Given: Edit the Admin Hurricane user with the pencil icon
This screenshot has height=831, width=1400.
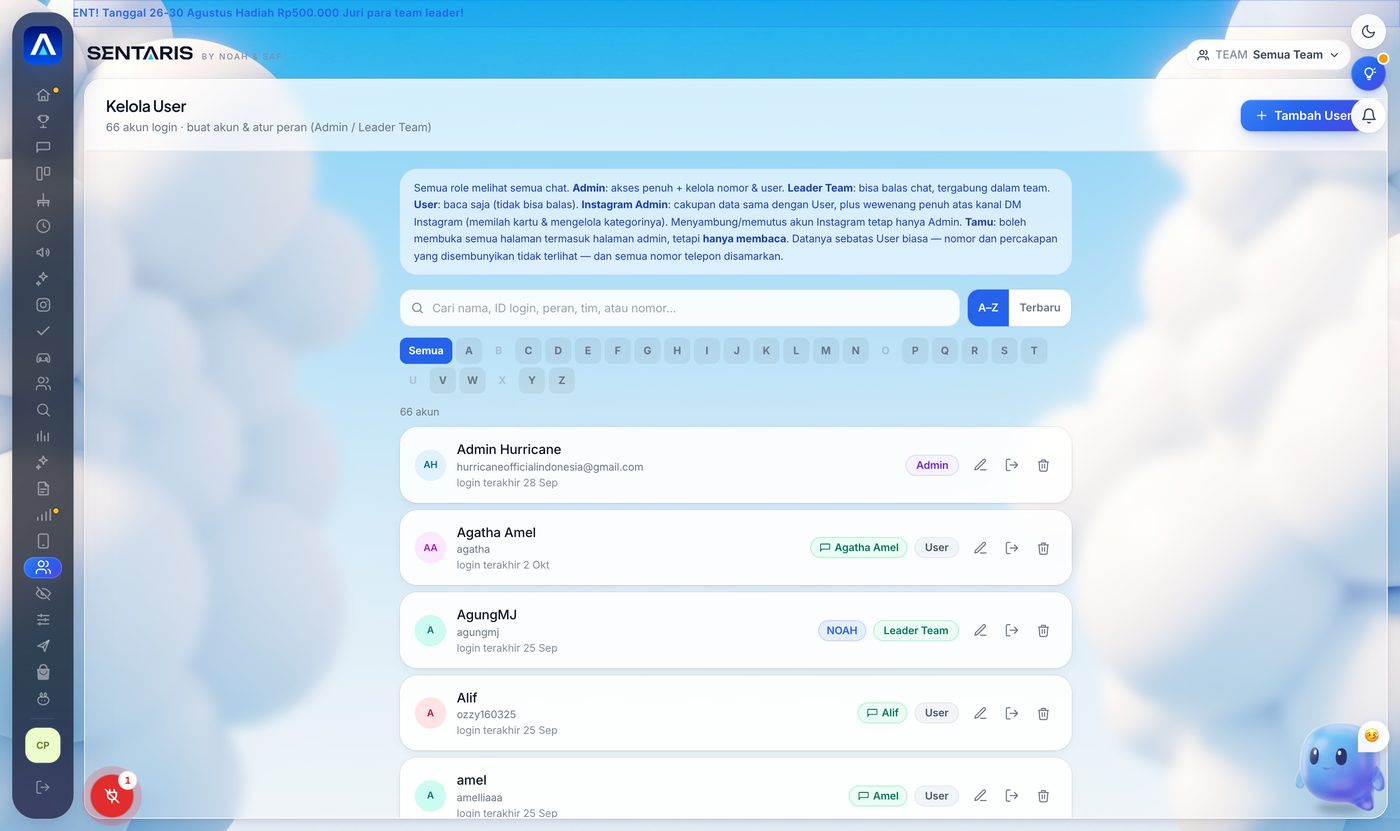Looking at the screenshot, I should [x=980, y=465].
